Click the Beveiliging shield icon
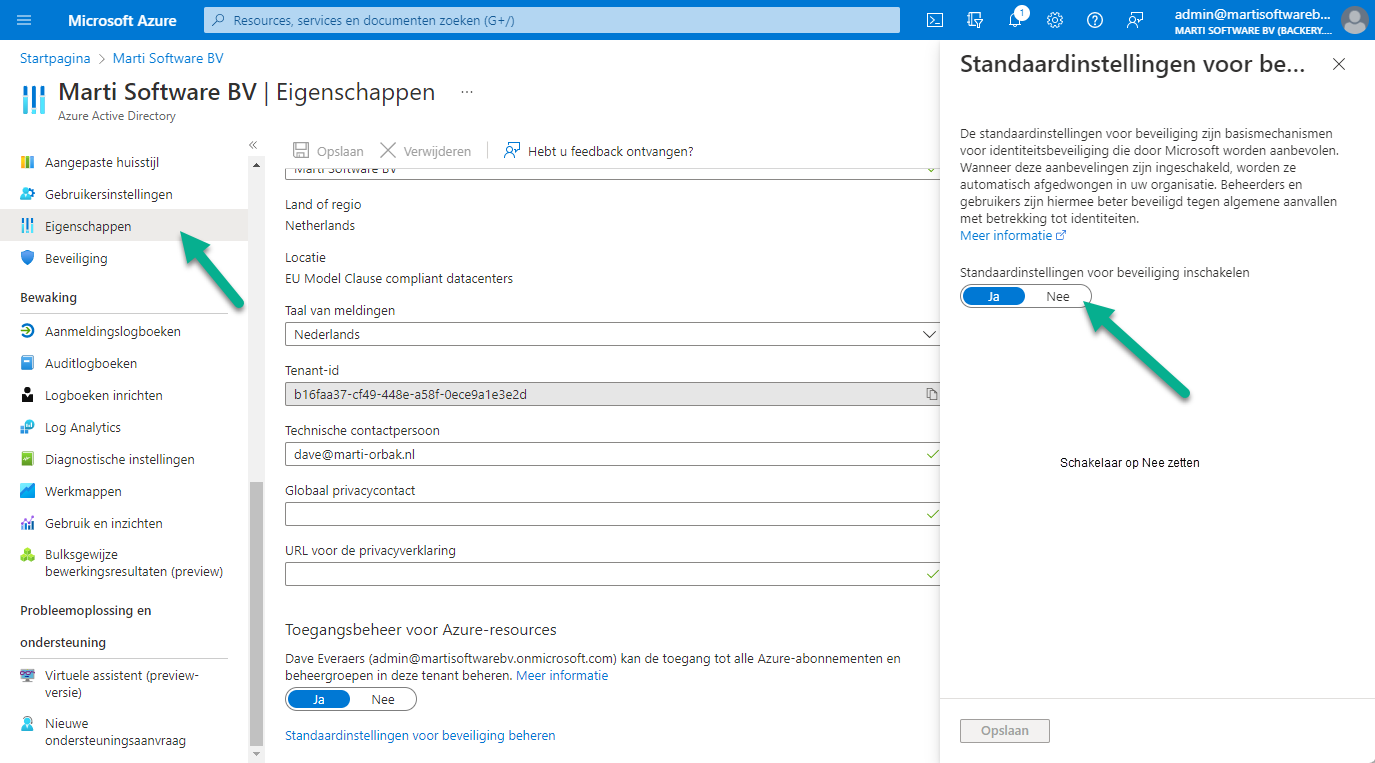The image size is (1375, 763). 27,258
